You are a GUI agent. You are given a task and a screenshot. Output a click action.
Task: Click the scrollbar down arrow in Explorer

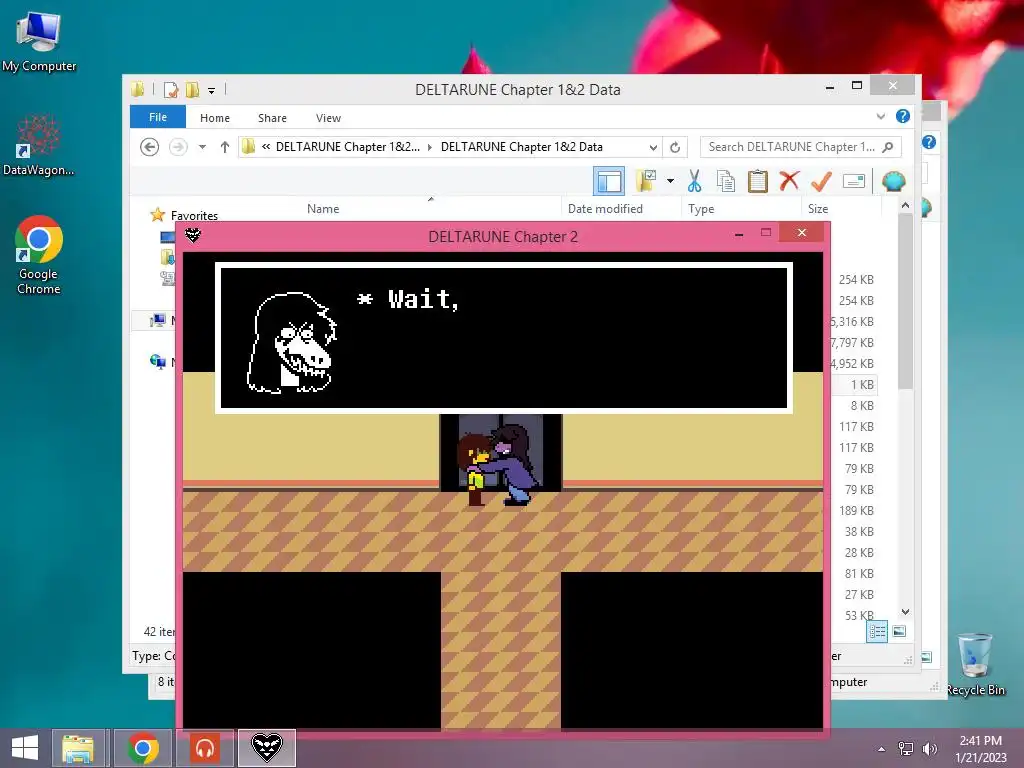pyautogui.click(x=905, y=612)
